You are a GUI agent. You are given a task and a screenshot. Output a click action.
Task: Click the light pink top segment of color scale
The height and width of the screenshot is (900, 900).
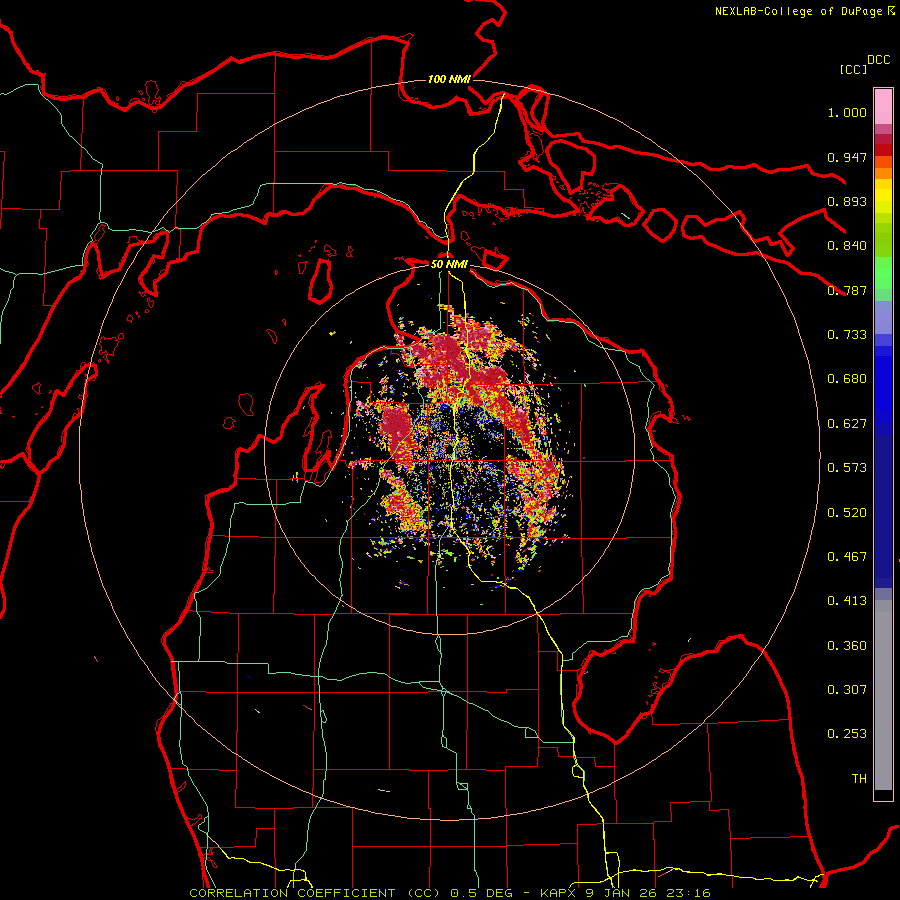point(883,106)
